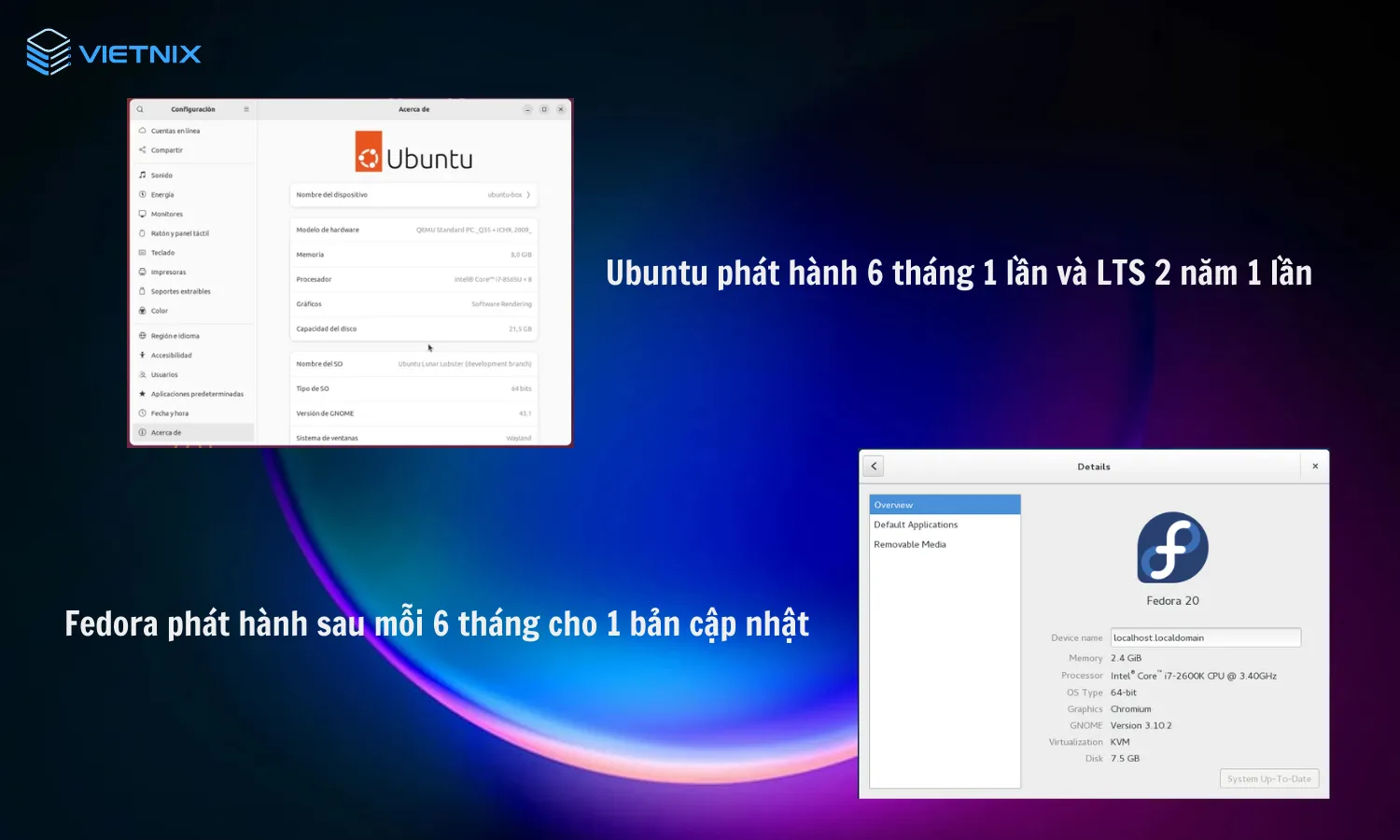Open the Monitores settings panel
The height and width of the screenshot is (840, 1400).
coord(193,214)
